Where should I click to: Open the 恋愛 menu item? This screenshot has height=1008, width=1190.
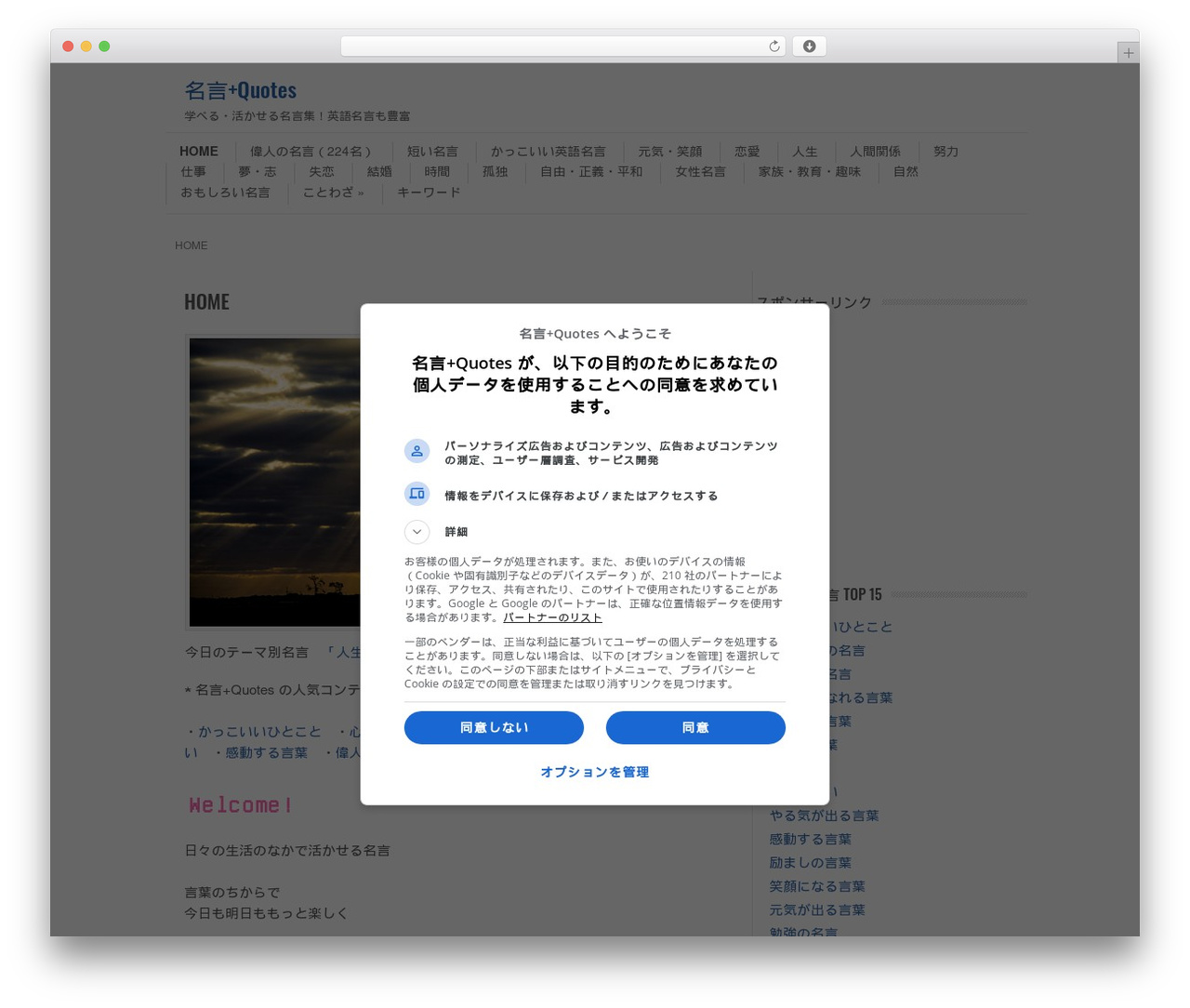tap(747, 152)
